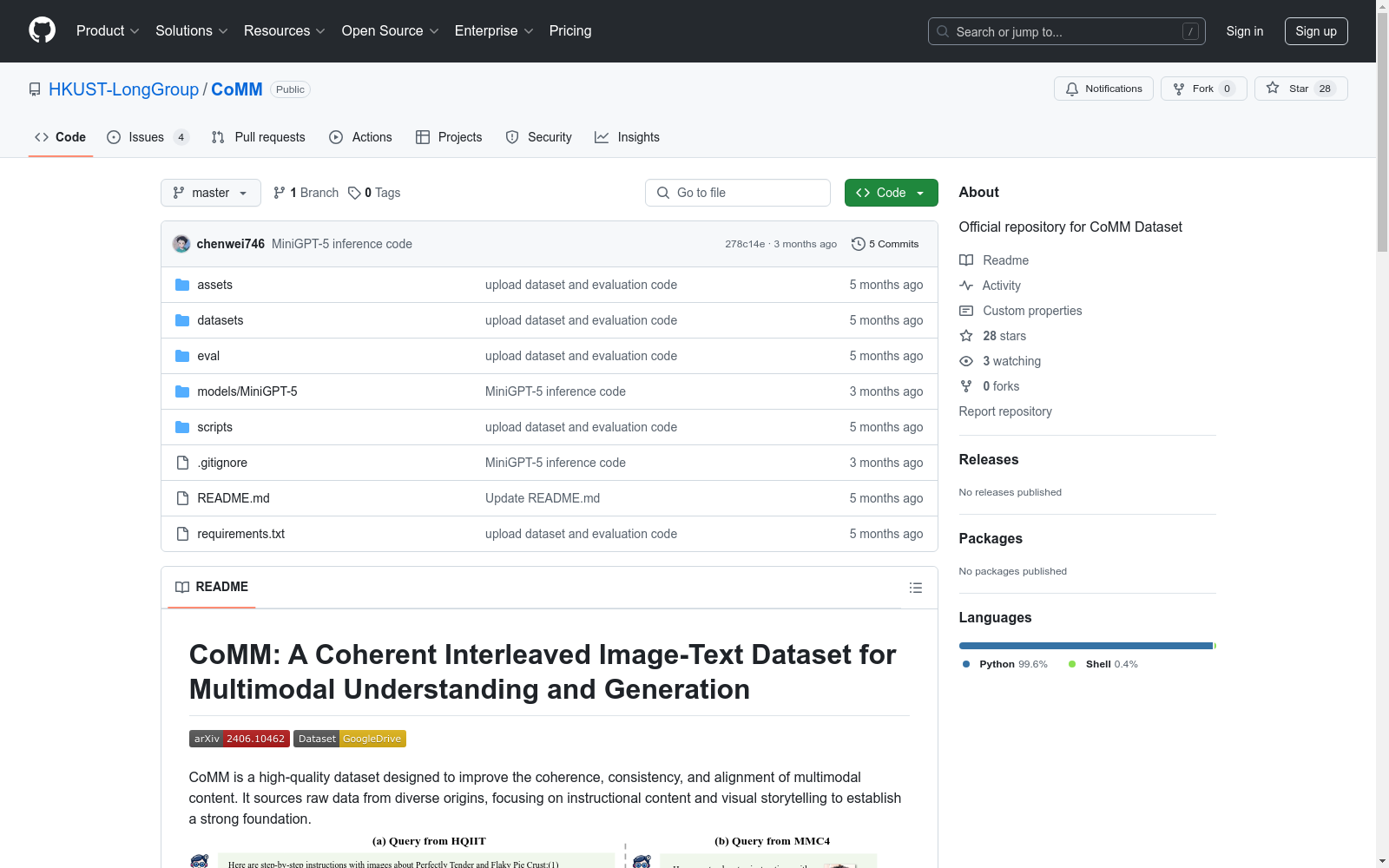Open 'Update README.md' commit message
The width and height of the screenshot is (1389, 868).
click(543, 498)
